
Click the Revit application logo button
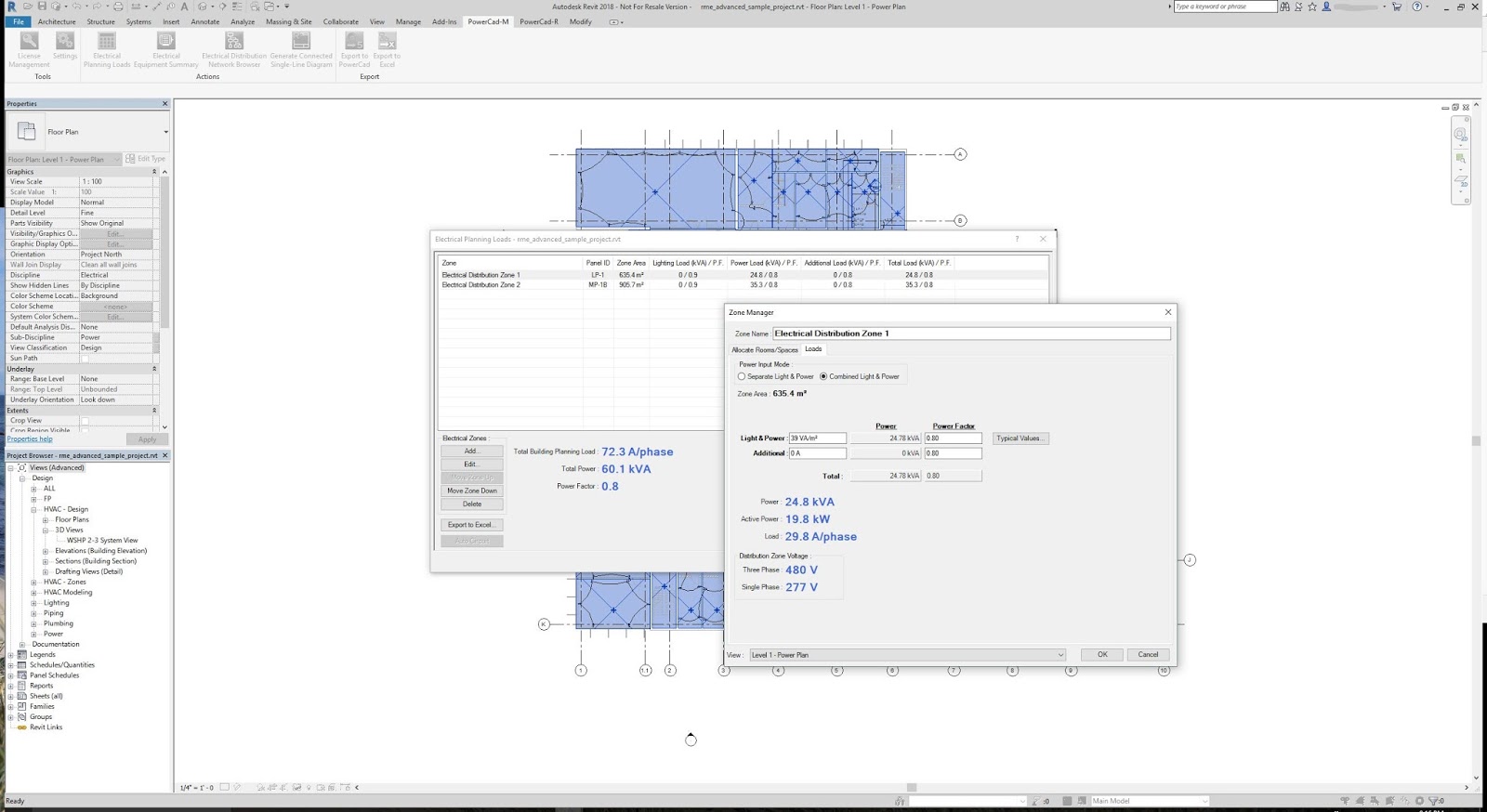tap(11, 7)
